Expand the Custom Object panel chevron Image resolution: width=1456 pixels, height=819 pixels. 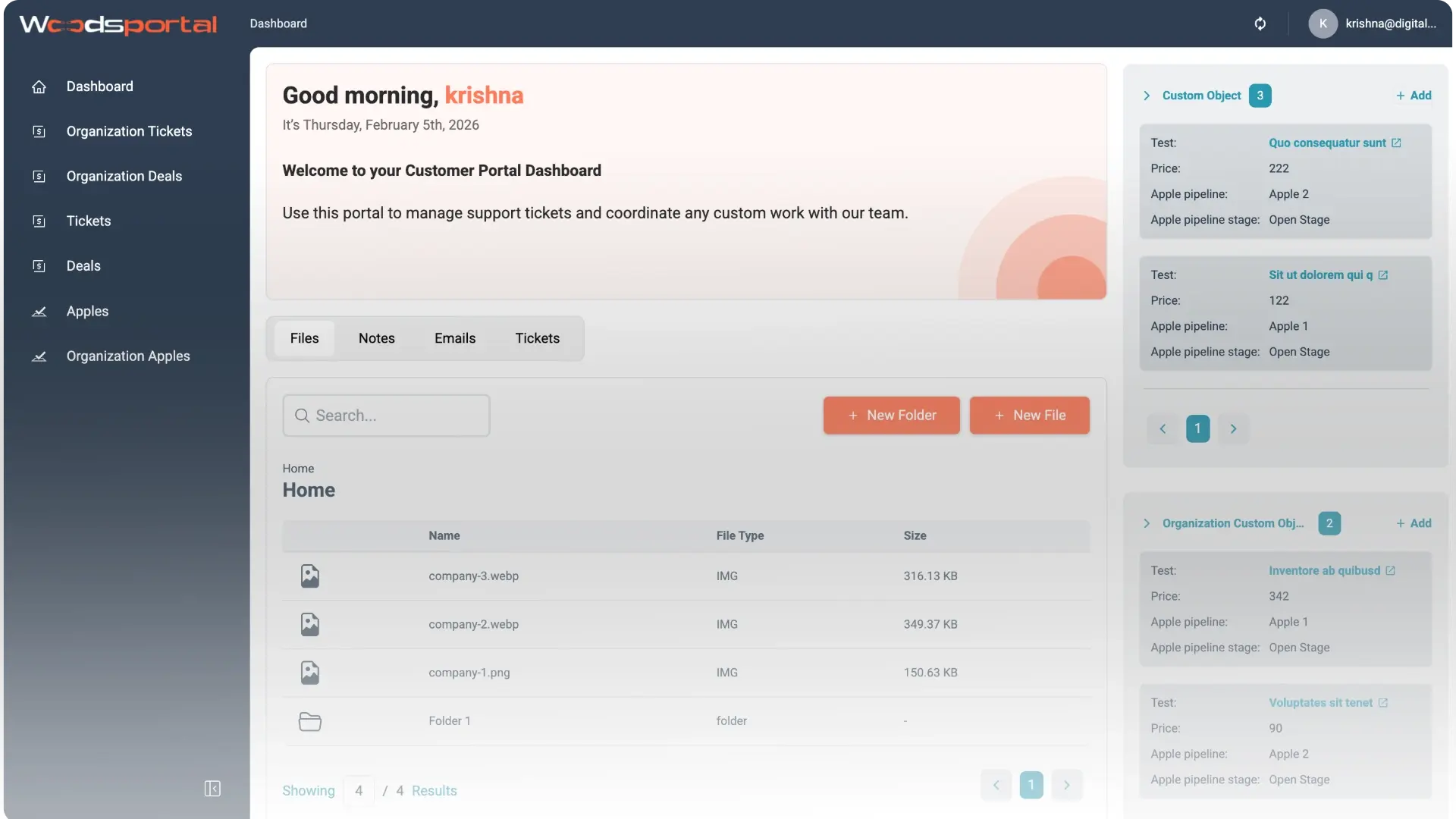pos(1147,96)
